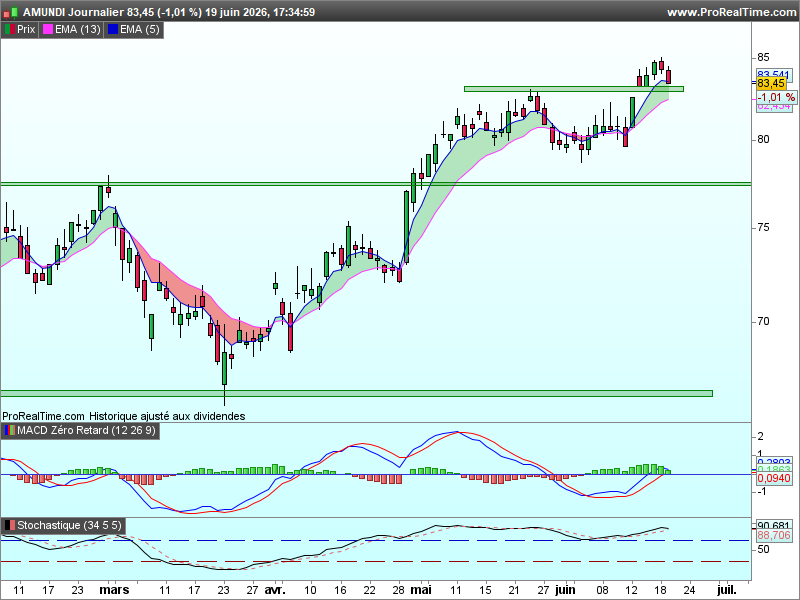Click the MACD Zéro Retard color icon
The image size is (800, 600).
click(x=9, y=431)
